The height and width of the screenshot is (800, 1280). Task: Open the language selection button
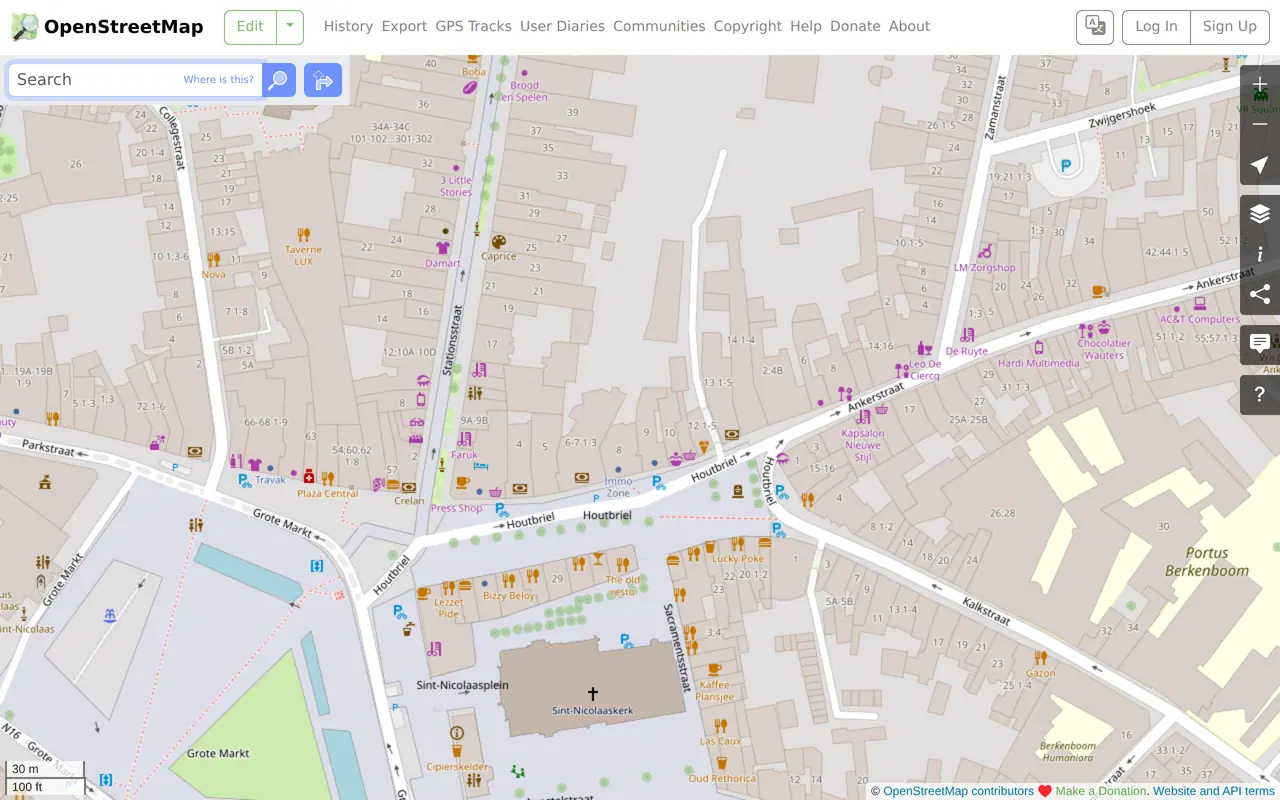click(x=1095, y=27)
